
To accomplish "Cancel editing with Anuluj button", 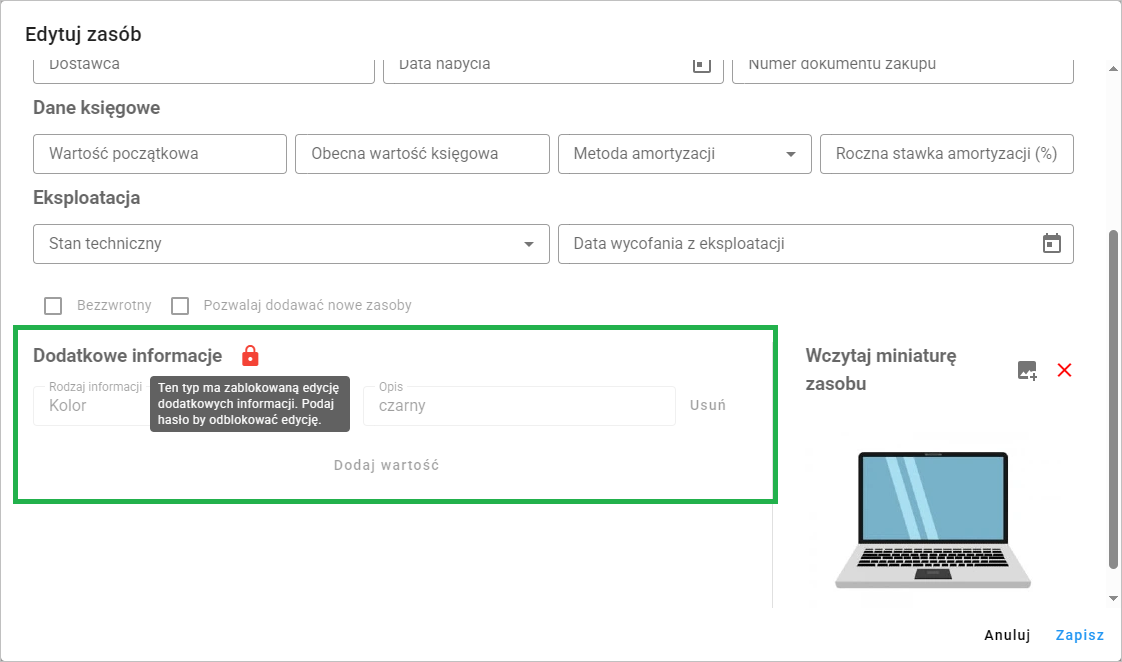I will [x=1007, y=635].
